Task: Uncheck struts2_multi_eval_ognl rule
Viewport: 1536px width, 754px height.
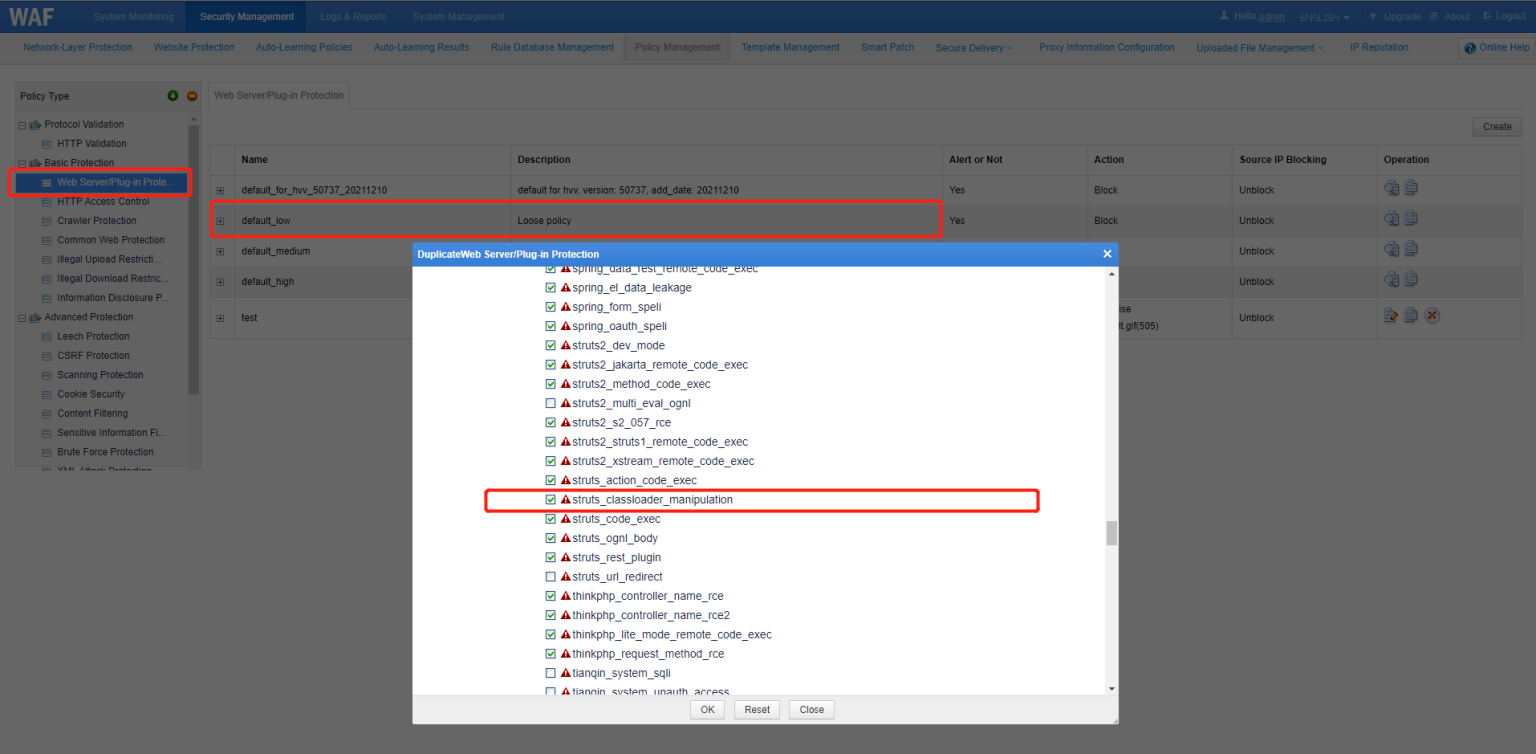Action: pos(550,403)
